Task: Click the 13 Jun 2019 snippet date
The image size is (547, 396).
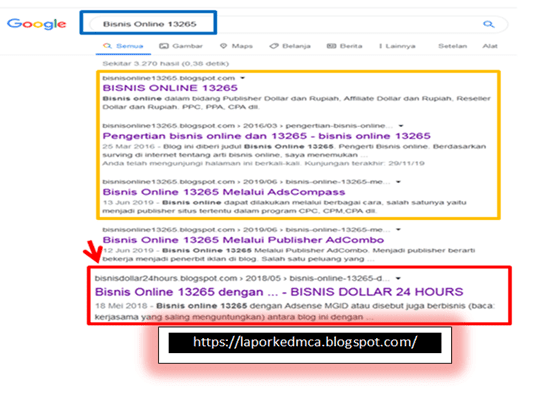Action: 128,203
